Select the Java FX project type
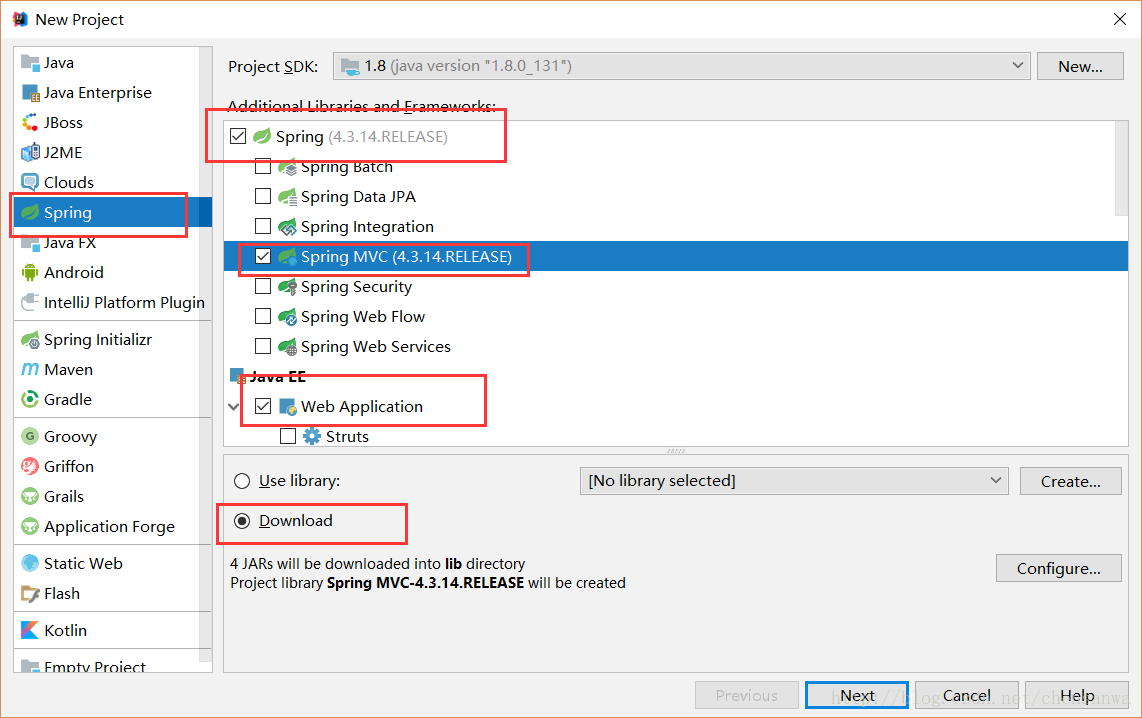 click(x=69, y=243)
